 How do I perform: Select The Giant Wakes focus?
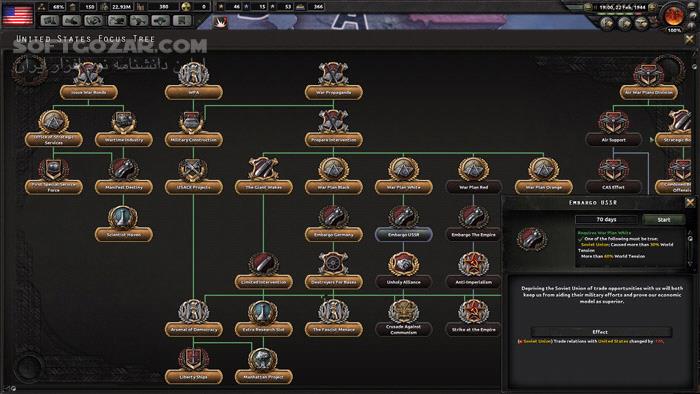263,187
